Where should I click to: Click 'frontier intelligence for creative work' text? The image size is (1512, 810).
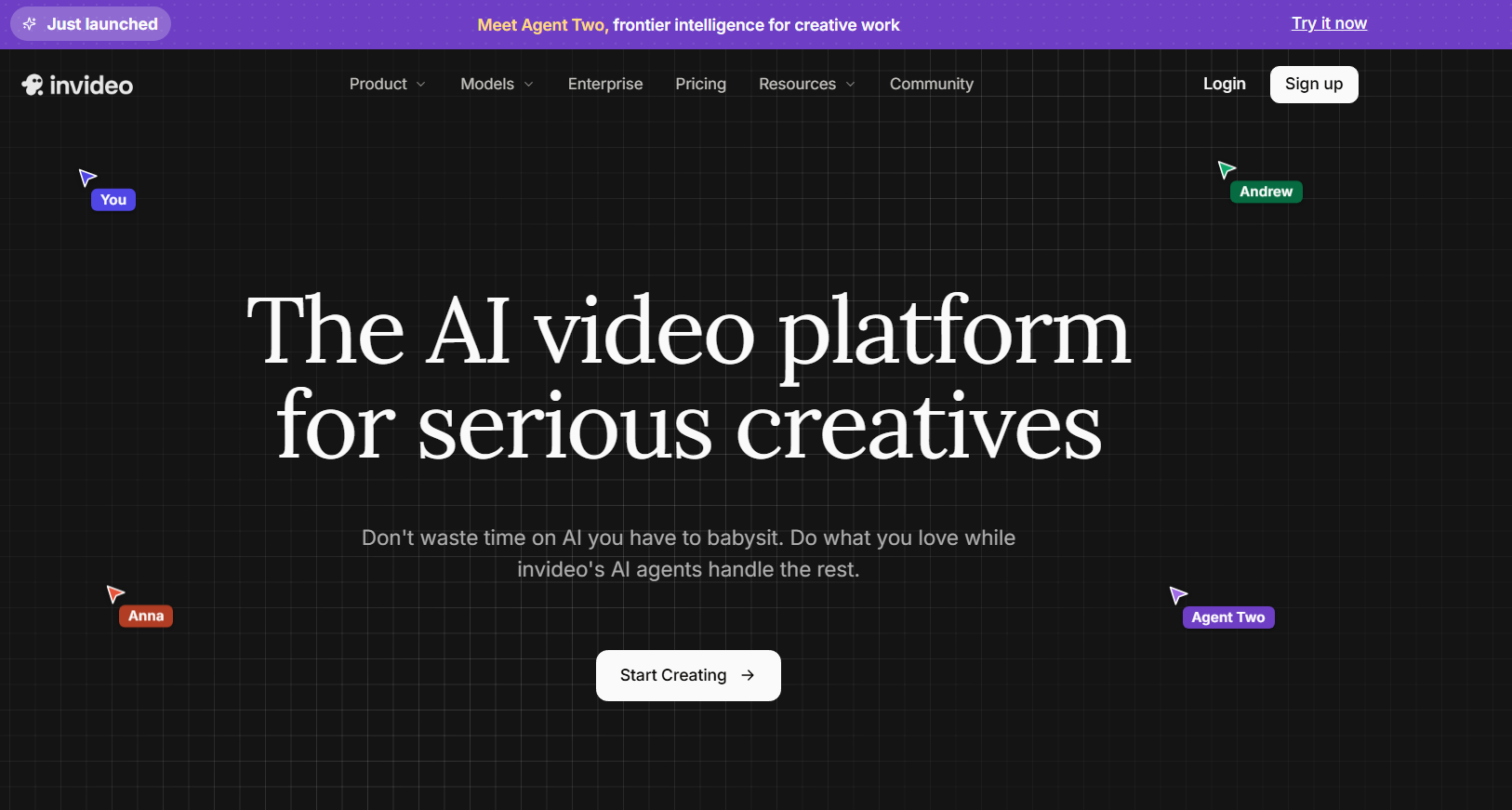pos(756,25)
